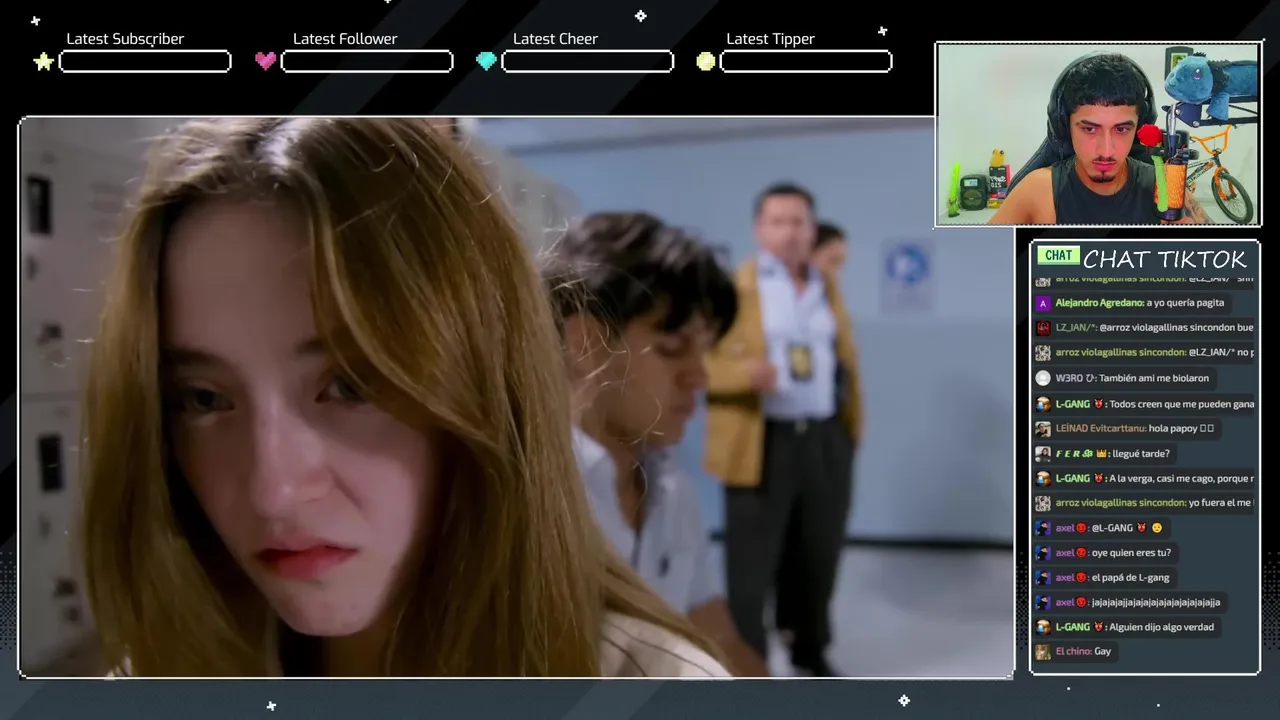
Task: Click El chino's avatar in chat
Action: (x=1043, y=652)
